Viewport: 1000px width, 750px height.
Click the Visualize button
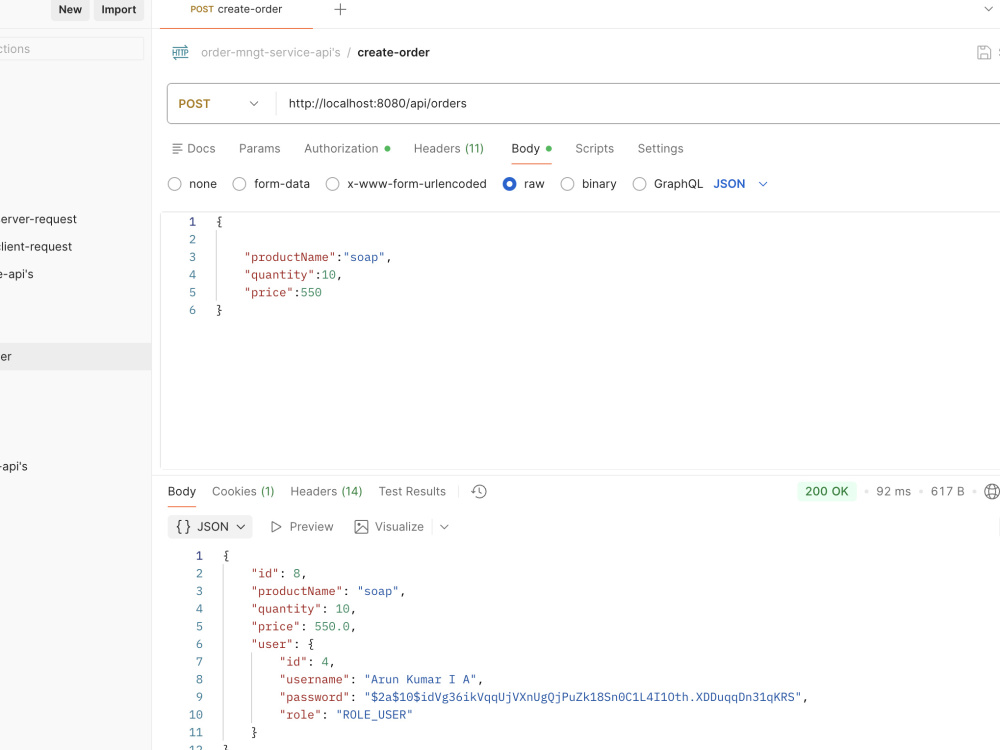(x=389, y=527)
